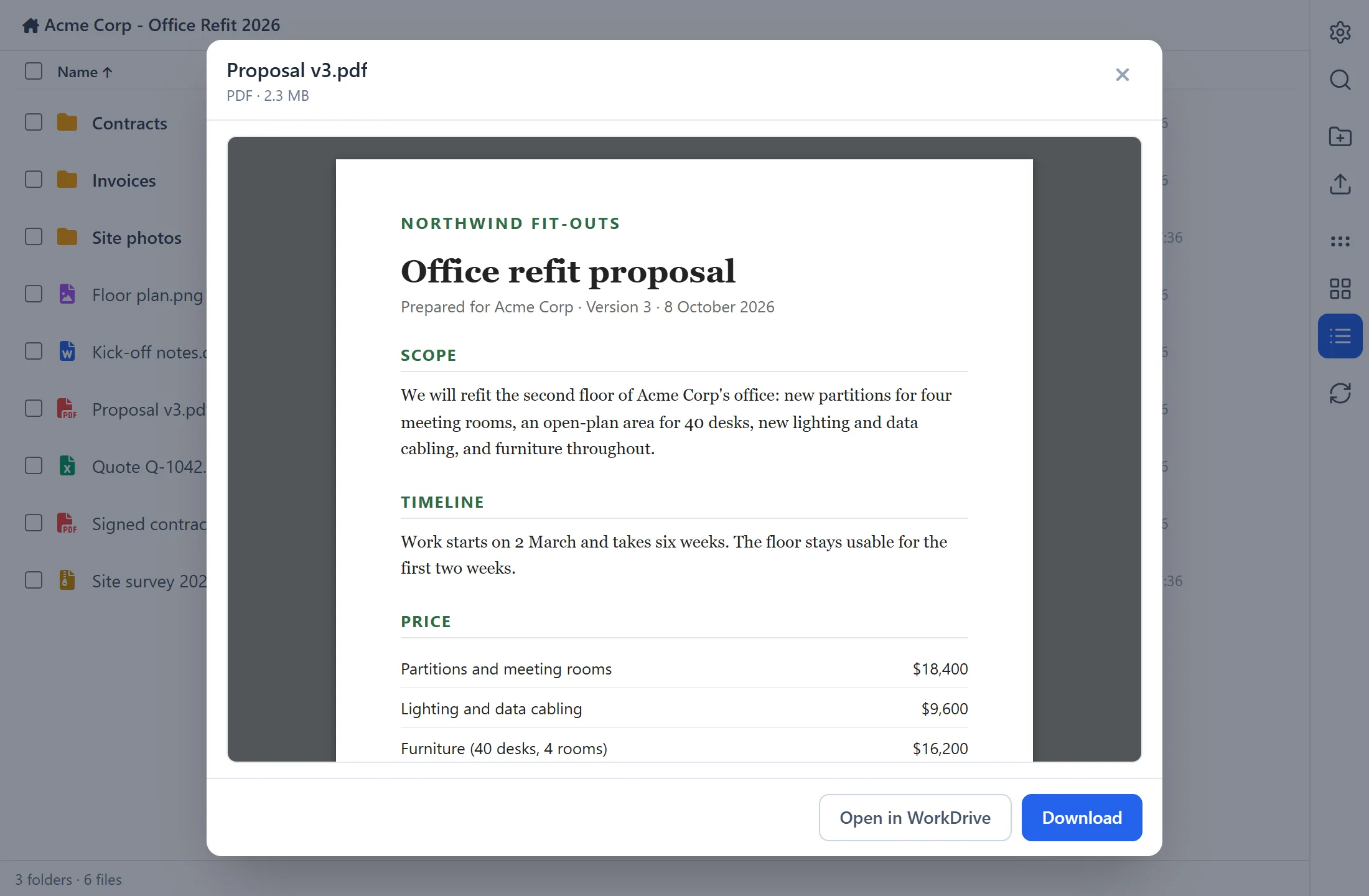Check the Invoices folder checkbox
Image resolution: width=1369 pixels, height=896 pixels.
click(34, 179)
